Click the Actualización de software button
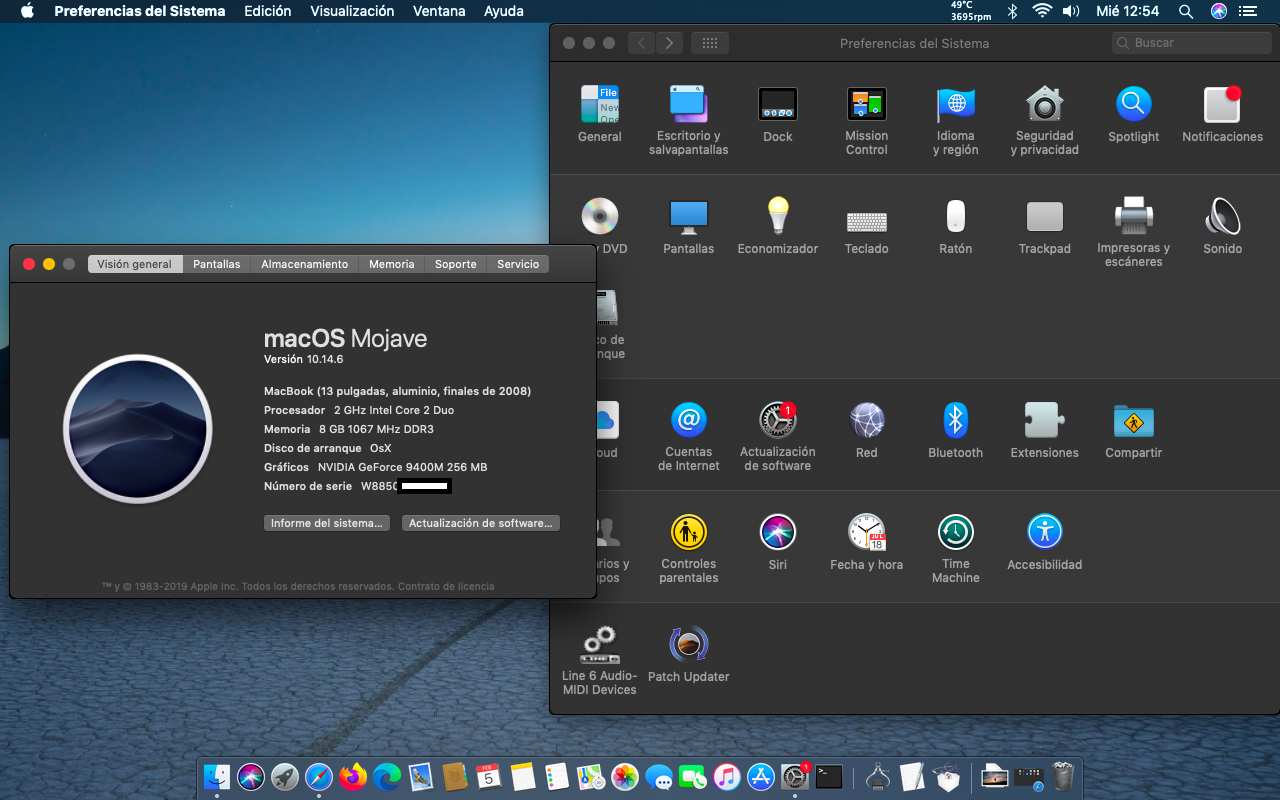 [480, 523]
